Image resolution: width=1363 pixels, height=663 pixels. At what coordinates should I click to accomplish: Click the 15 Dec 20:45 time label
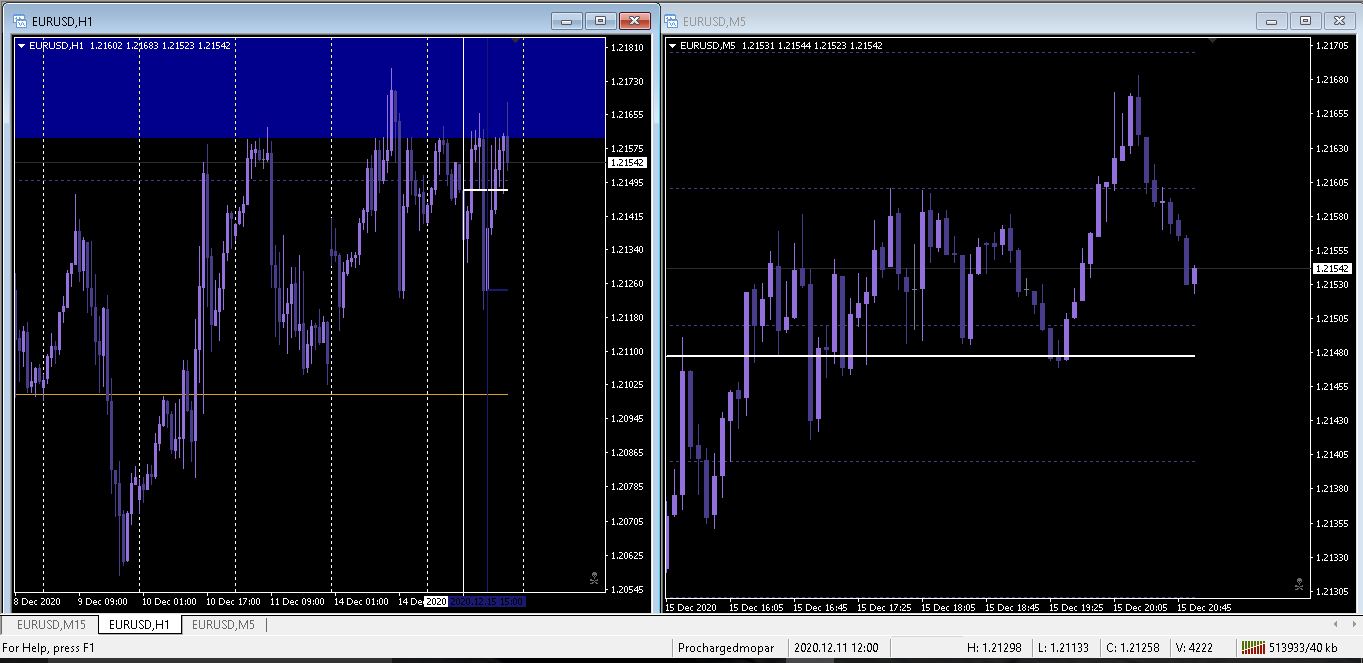pos(1204,607)
